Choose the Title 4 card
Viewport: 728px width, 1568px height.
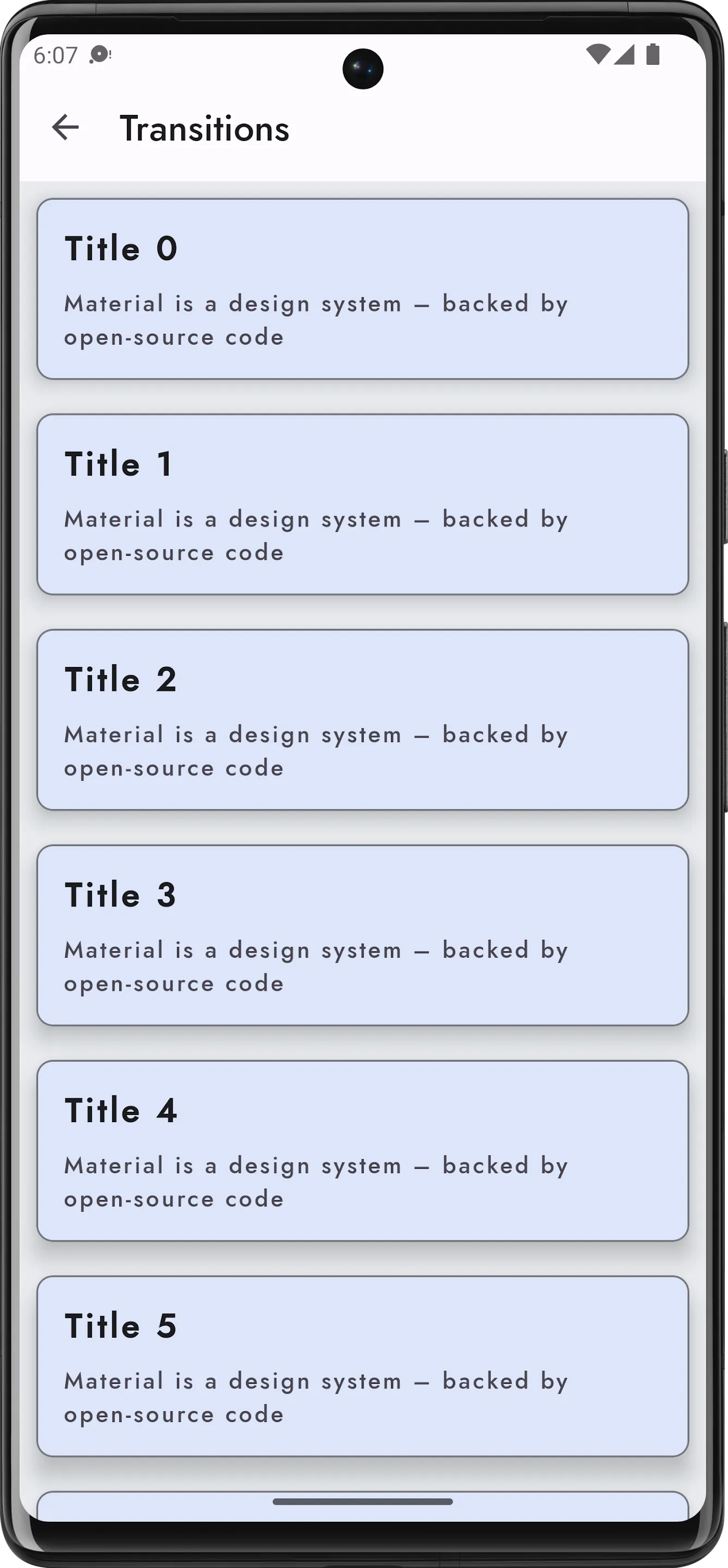click(363, 1151)
